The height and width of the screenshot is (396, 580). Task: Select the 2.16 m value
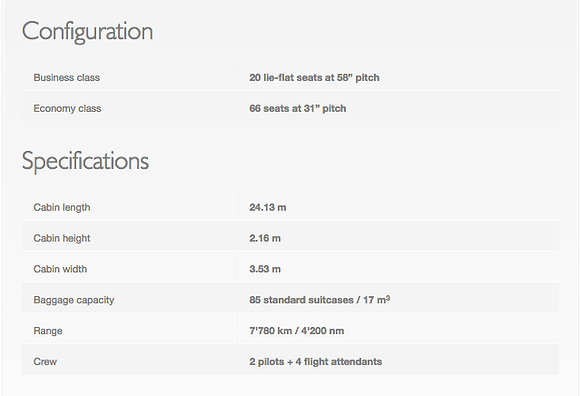pos(265,238)
